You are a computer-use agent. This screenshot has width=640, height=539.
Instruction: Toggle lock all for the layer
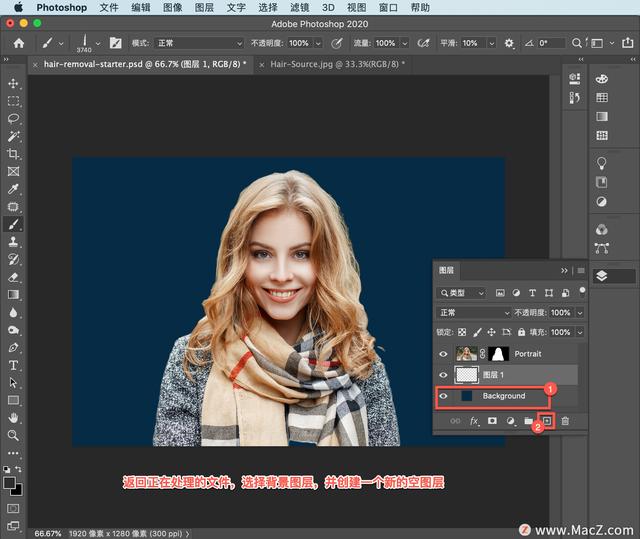(x=520, y=332)
